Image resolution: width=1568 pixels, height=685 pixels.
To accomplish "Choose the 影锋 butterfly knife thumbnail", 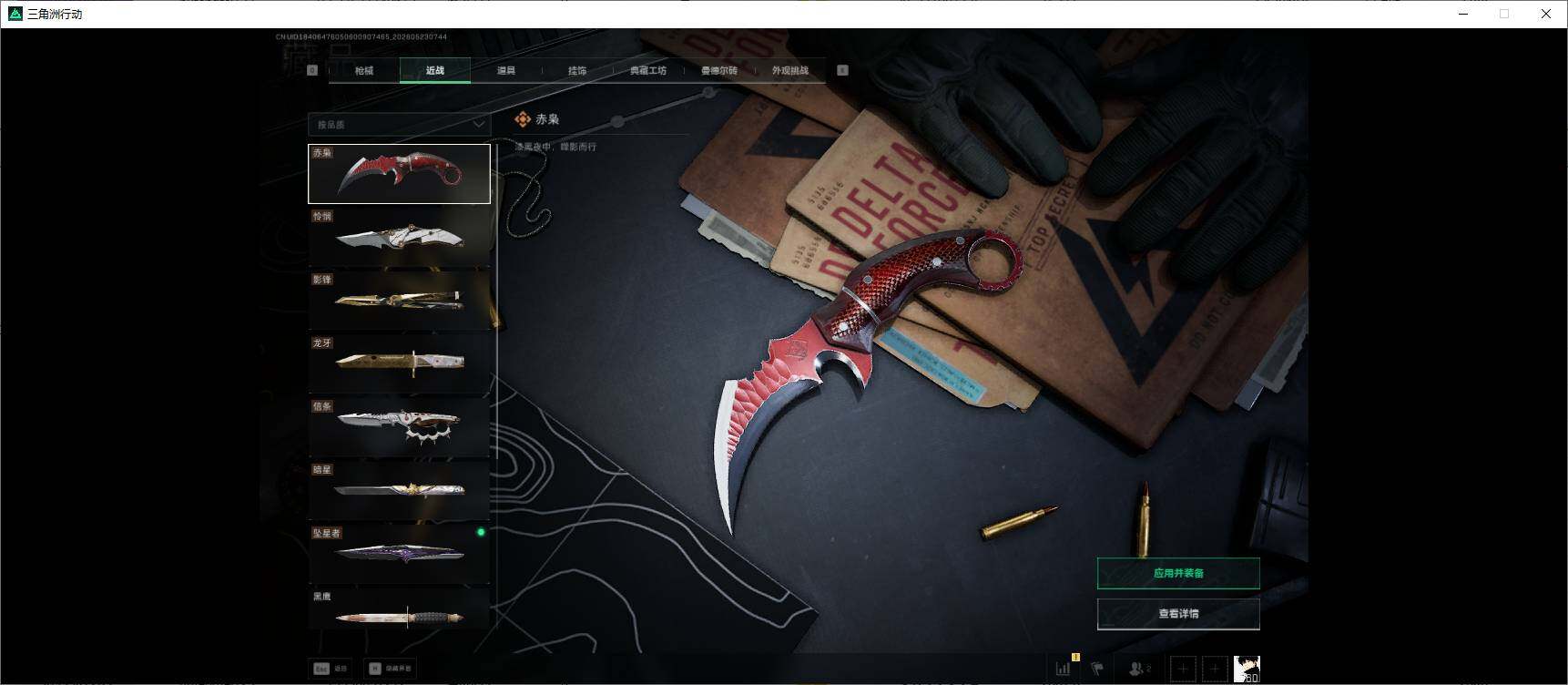I will point(399,300).
